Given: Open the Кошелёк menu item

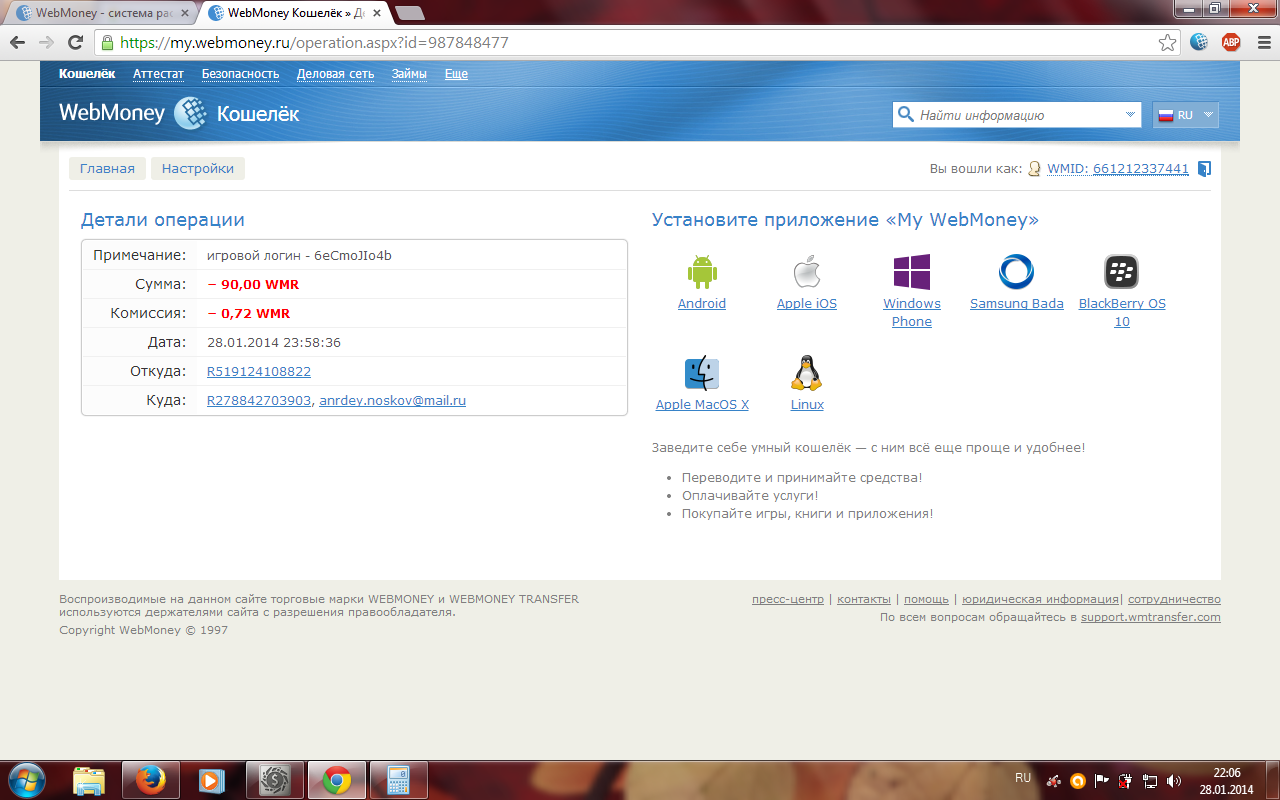Looking at the screenshot, I should tap(87, 74).
